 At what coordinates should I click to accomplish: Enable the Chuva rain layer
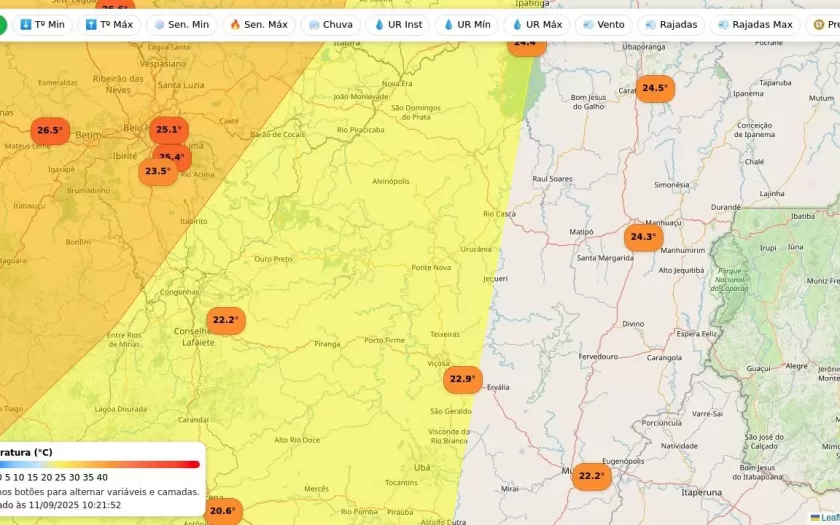click(330, 24)
